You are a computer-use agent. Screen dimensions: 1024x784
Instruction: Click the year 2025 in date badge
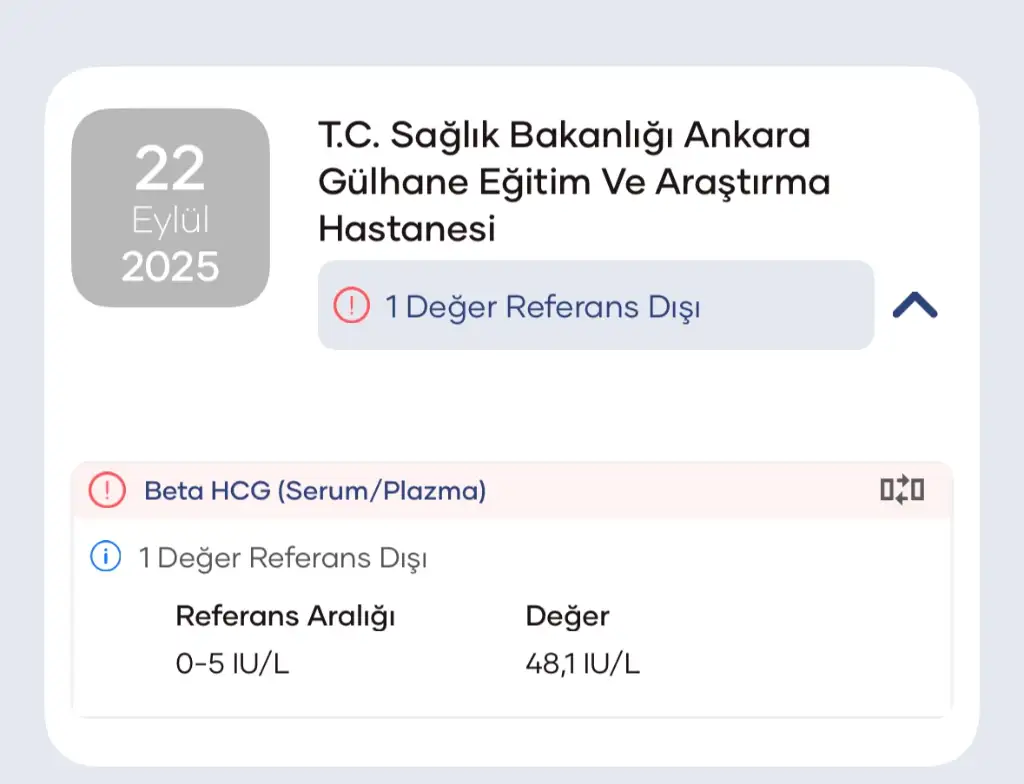point(170,266)
